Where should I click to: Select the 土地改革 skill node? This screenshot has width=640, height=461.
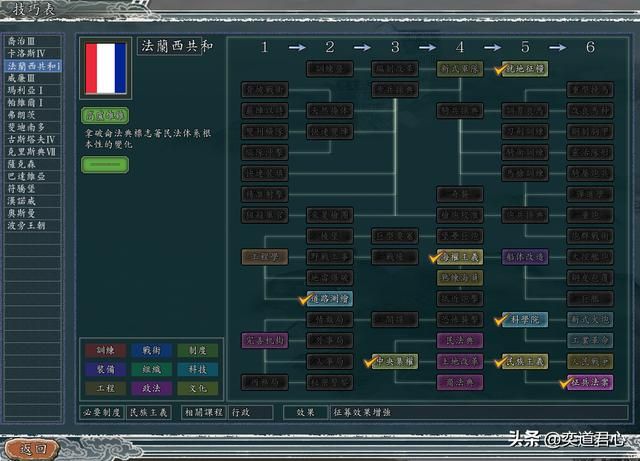[x=460, y=361]
